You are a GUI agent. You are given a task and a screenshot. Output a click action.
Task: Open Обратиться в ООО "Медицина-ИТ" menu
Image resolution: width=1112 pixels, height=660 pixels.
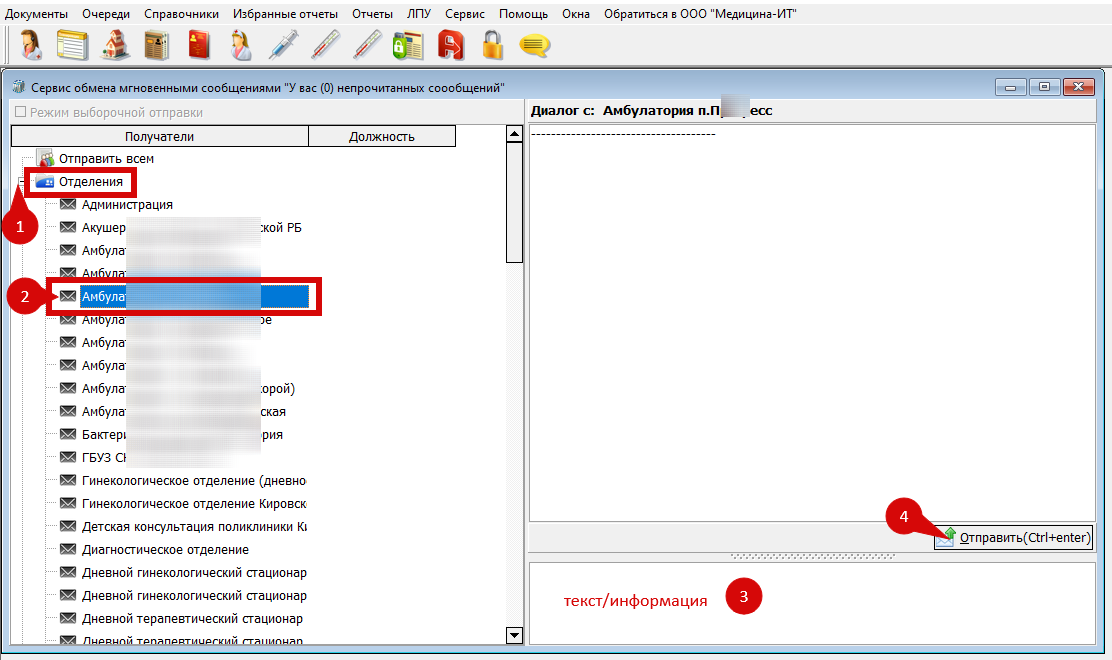700,13
